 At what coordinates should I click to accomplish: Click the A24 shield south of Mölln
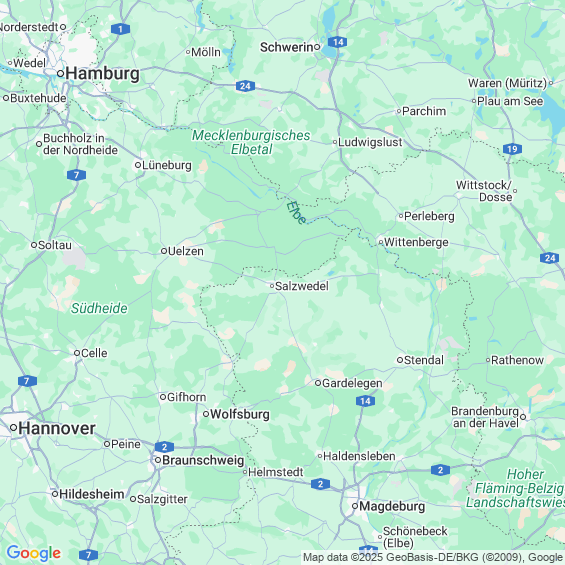click(245, 86)
